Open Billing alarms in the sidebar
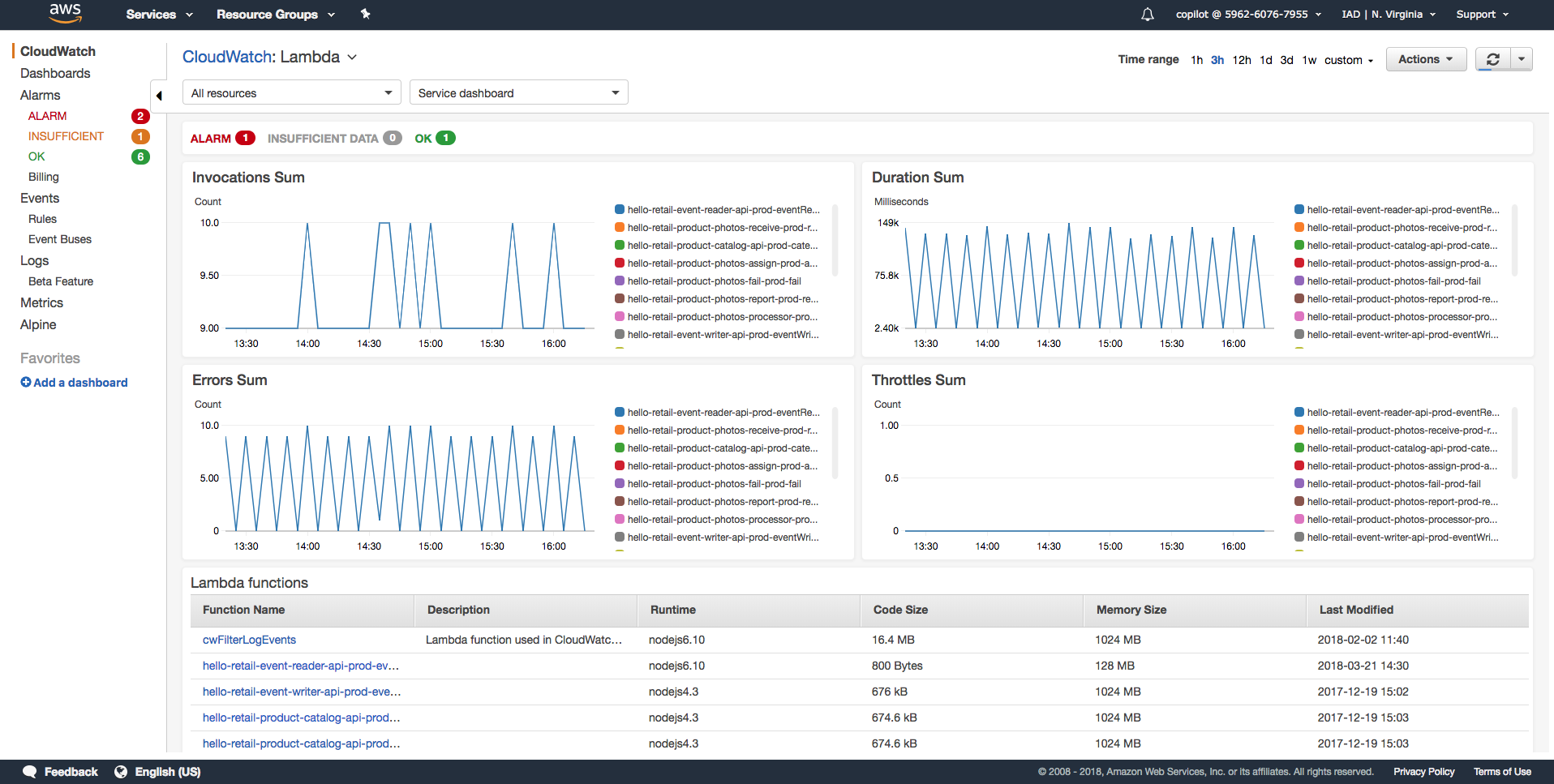 point(44,177)
